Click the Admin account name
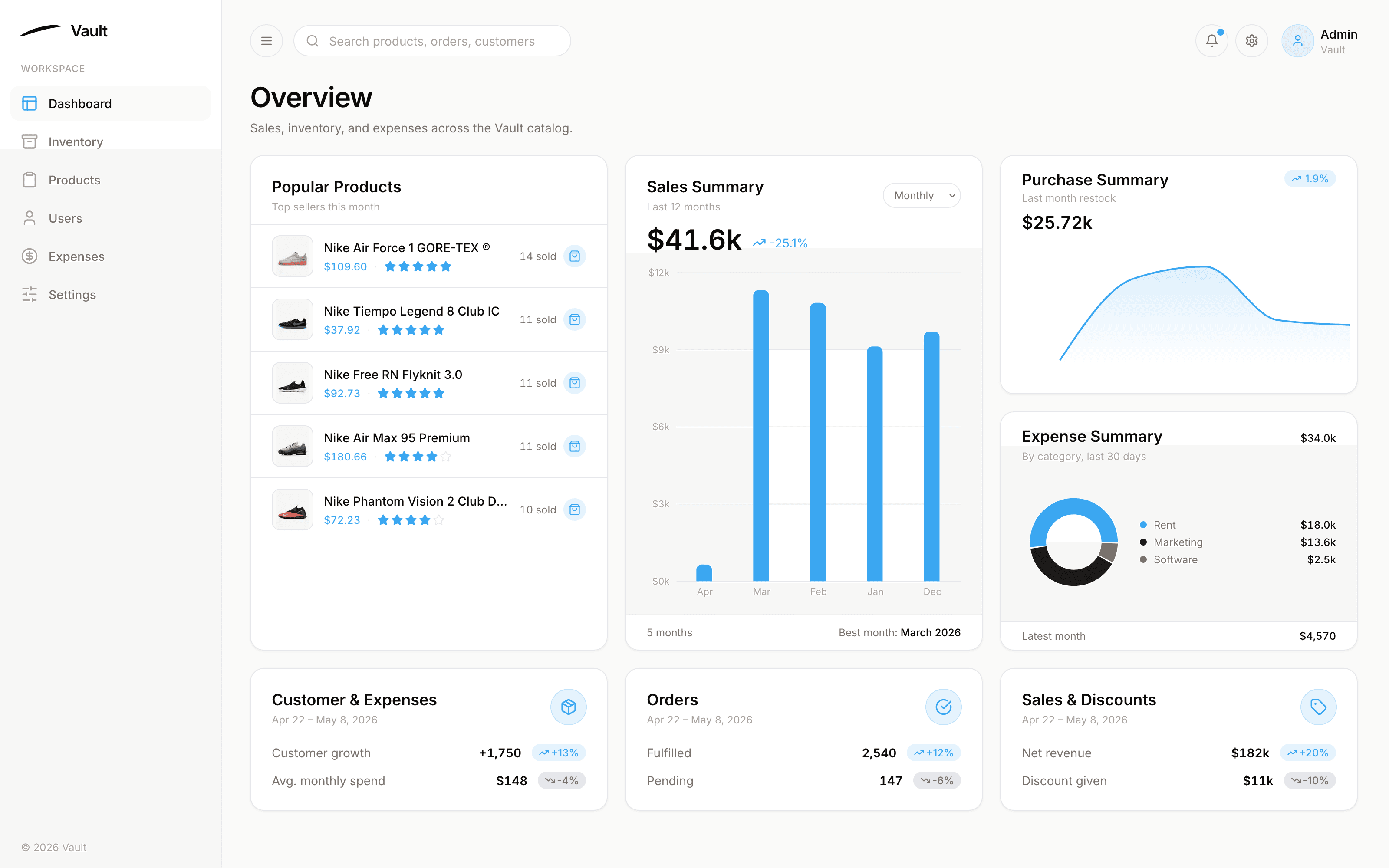Viewport: 1389px width, 868px height. point(1339,34)
